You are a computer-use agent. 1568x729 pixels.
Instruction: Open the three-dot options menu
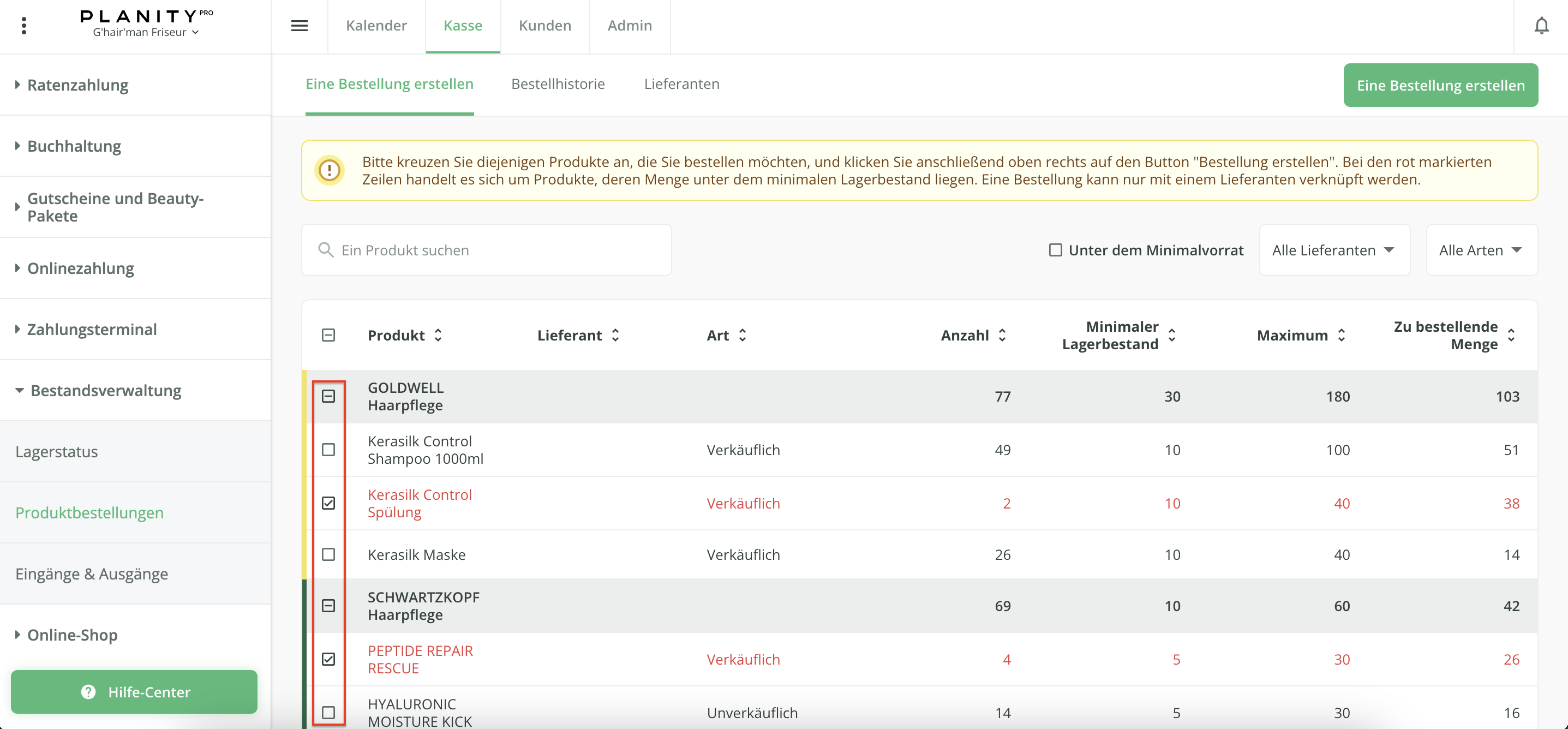(x=24, y=26)
